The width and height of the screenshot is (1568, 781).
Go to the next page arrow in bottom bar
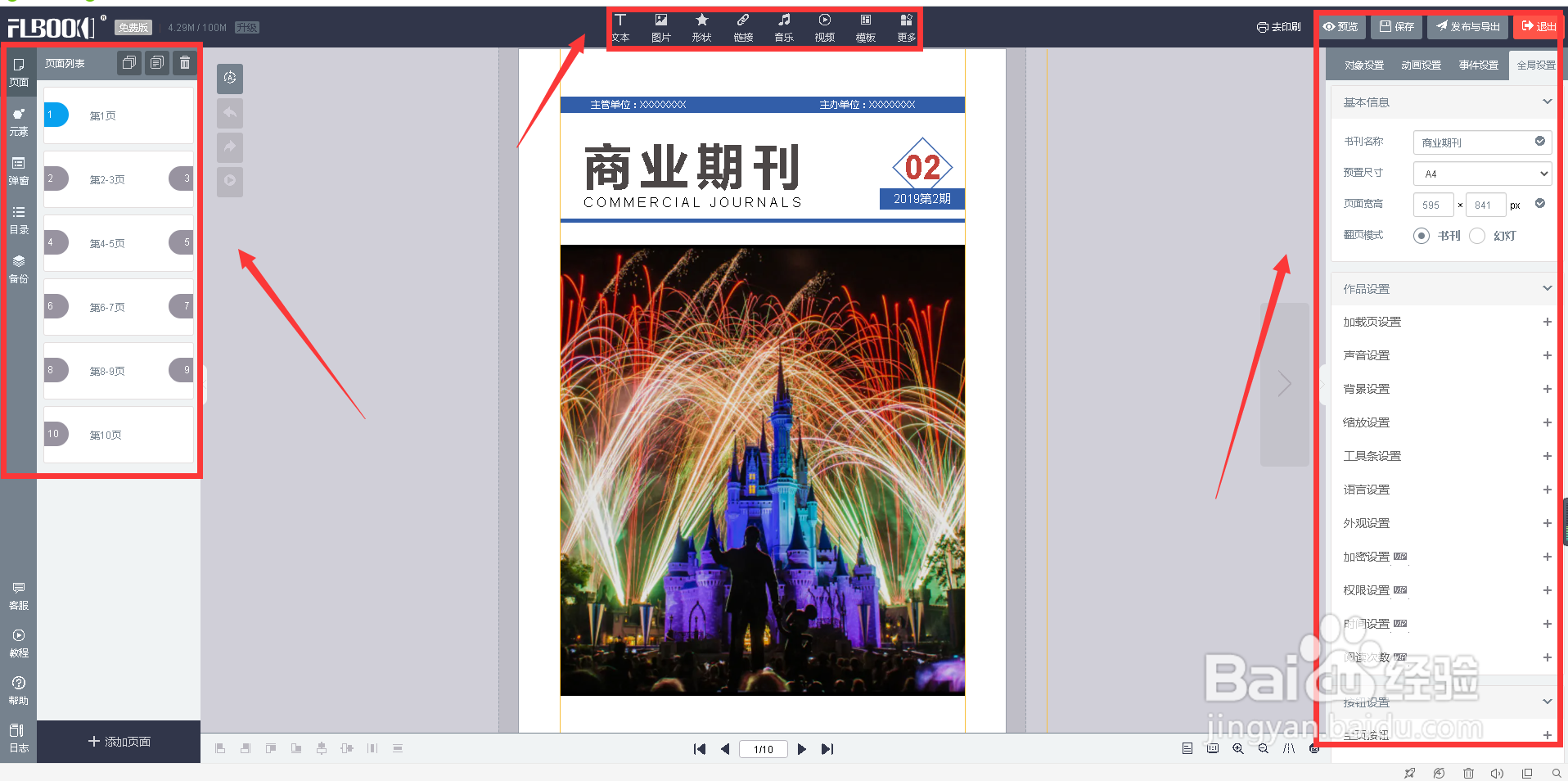click(x=802, y=749)
